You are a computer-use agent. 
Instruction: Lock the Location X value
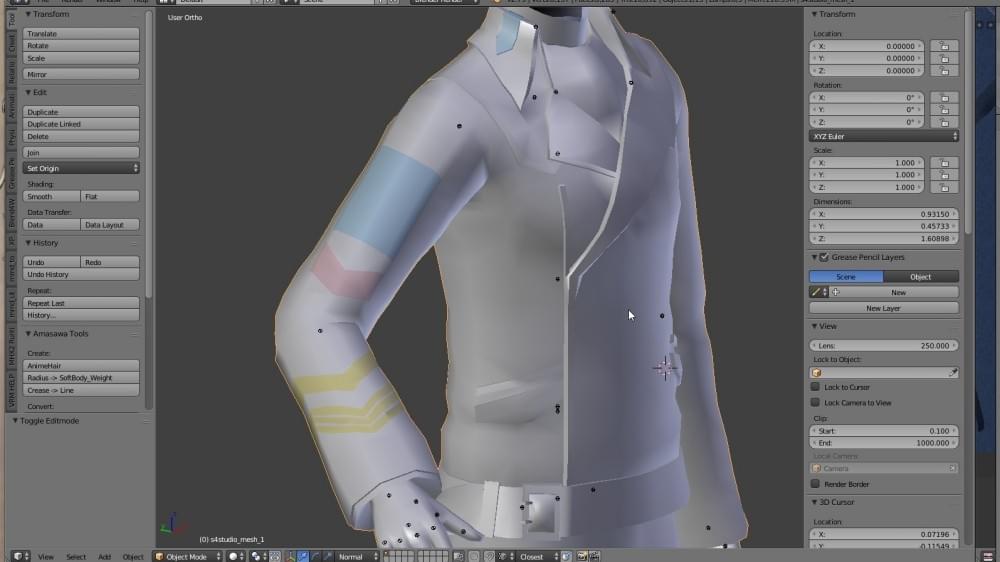[x=945, y=46]
